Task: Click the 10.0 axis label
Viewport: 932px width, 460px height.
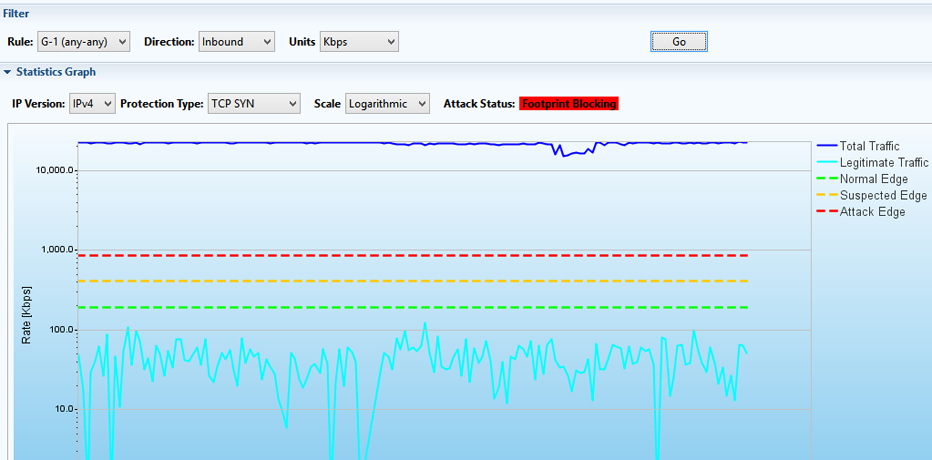Action: click(63, 409)
